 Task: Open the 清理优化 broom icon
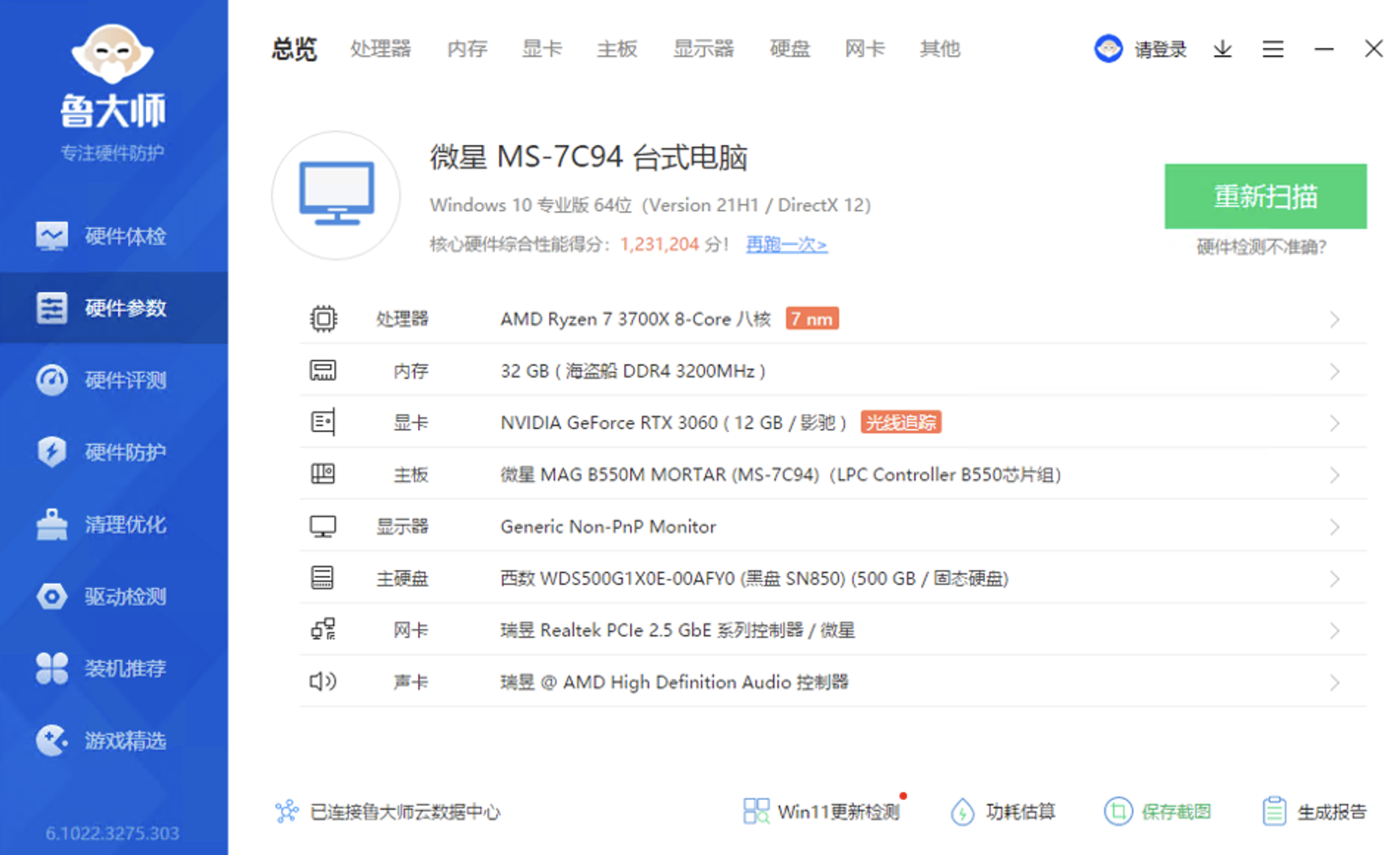coord(52,524)
